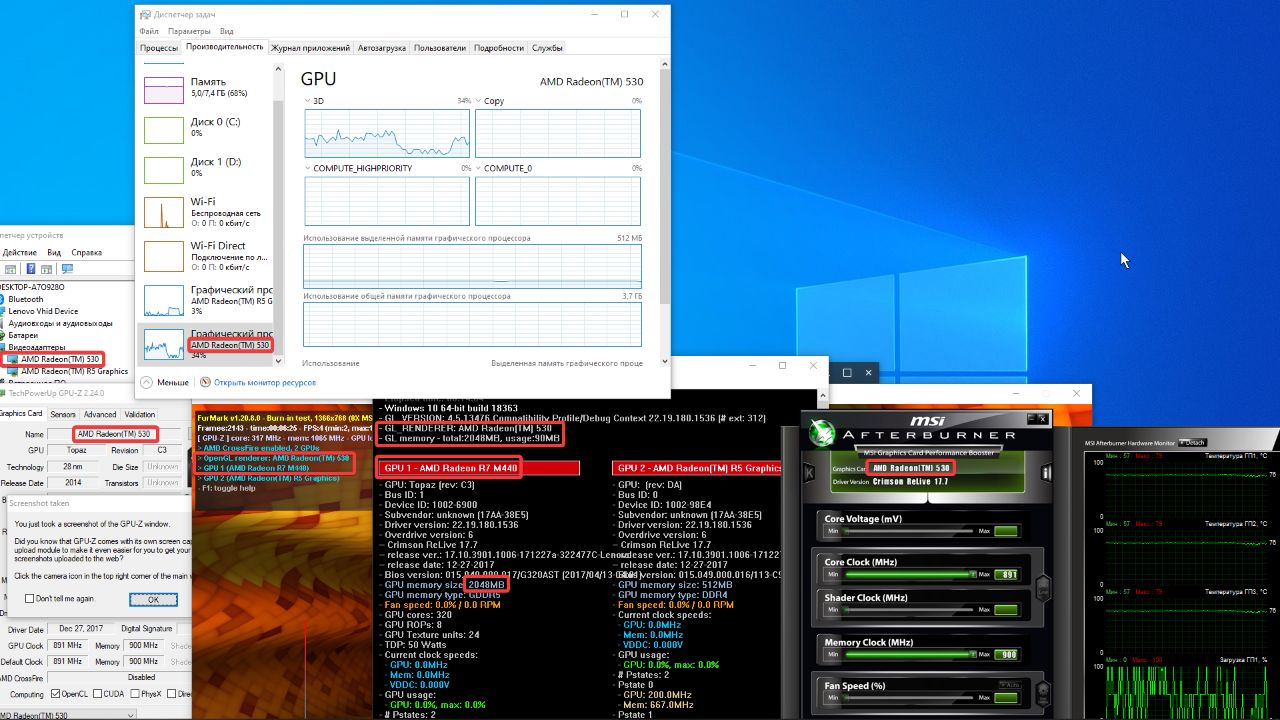Screen dimensions: 1280x720
Task: Click the Shader Clock slider track
Action: click(906, 610)
